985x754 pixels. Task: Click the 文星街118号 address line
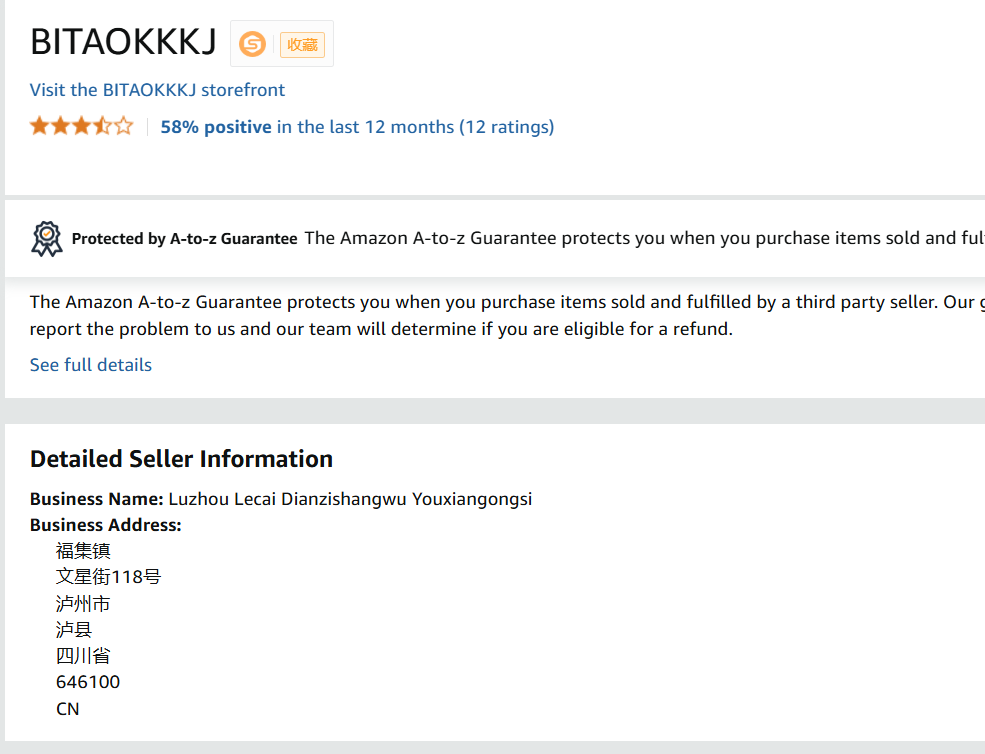(109, 577)
